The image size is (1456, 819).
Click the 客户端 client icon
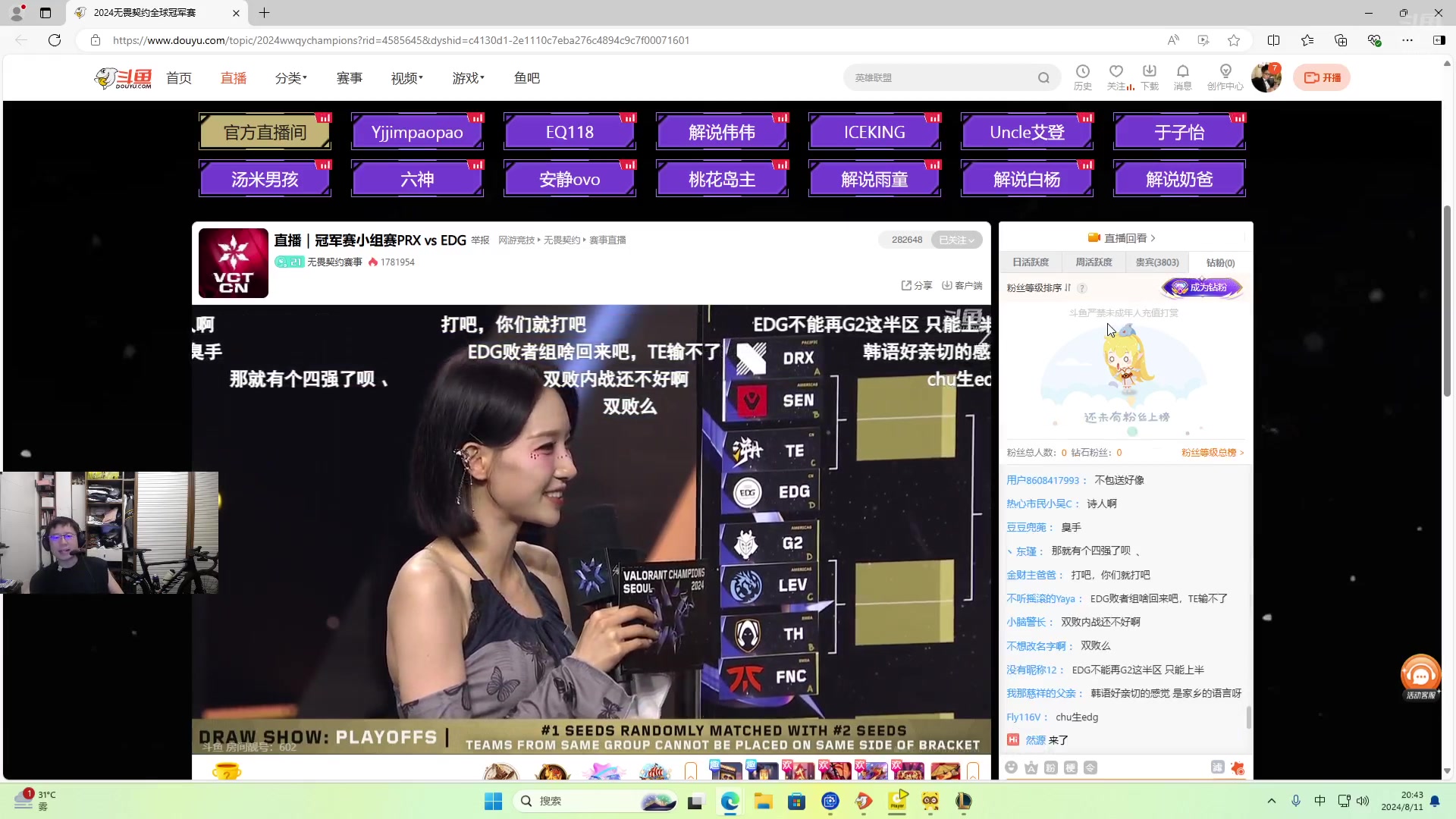(x=962, y=285)
